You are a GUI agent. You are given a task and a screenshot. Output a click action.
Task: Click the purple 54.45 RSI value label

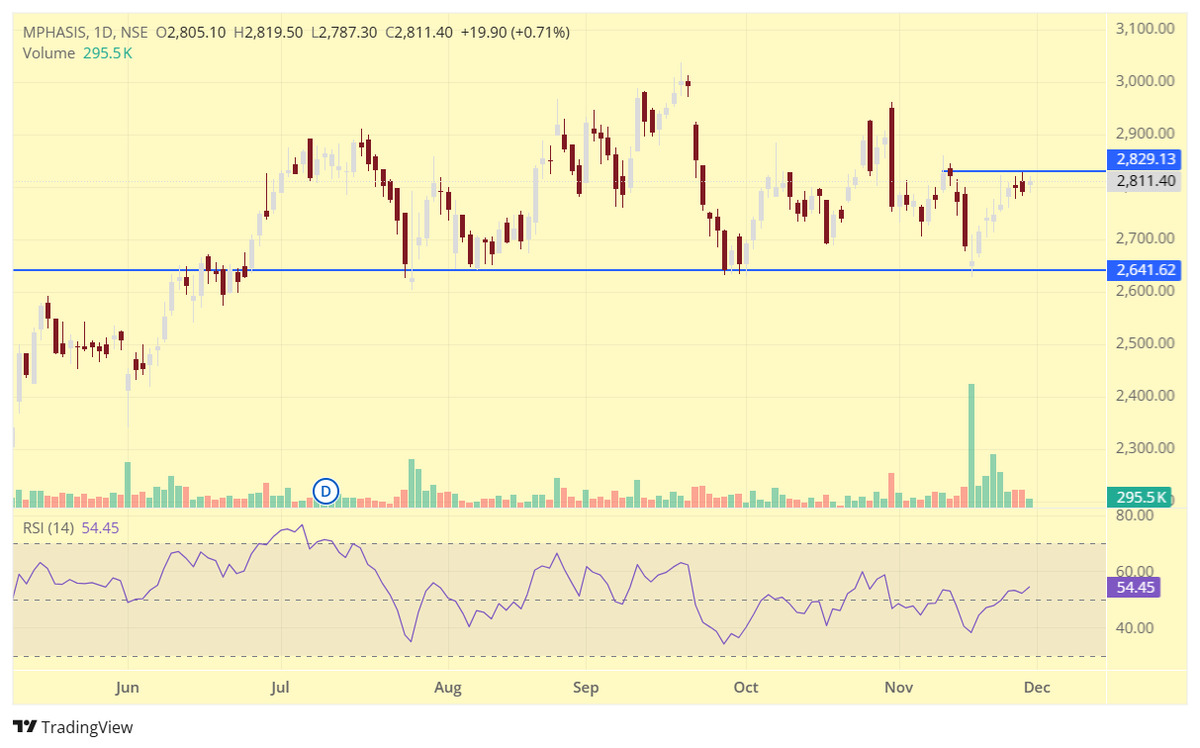point(100,524)
